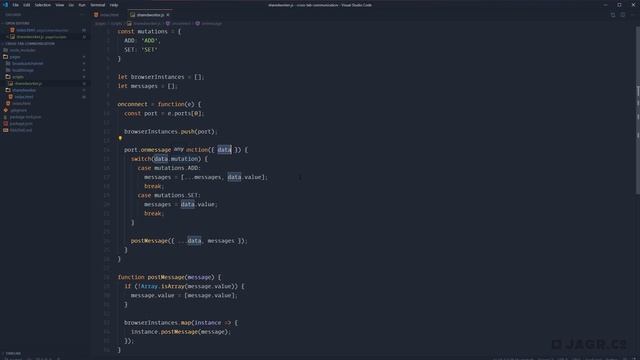This screenshot has width=640, height=360.
Task: Click 'let messages' declaration line
Action: 148,86
